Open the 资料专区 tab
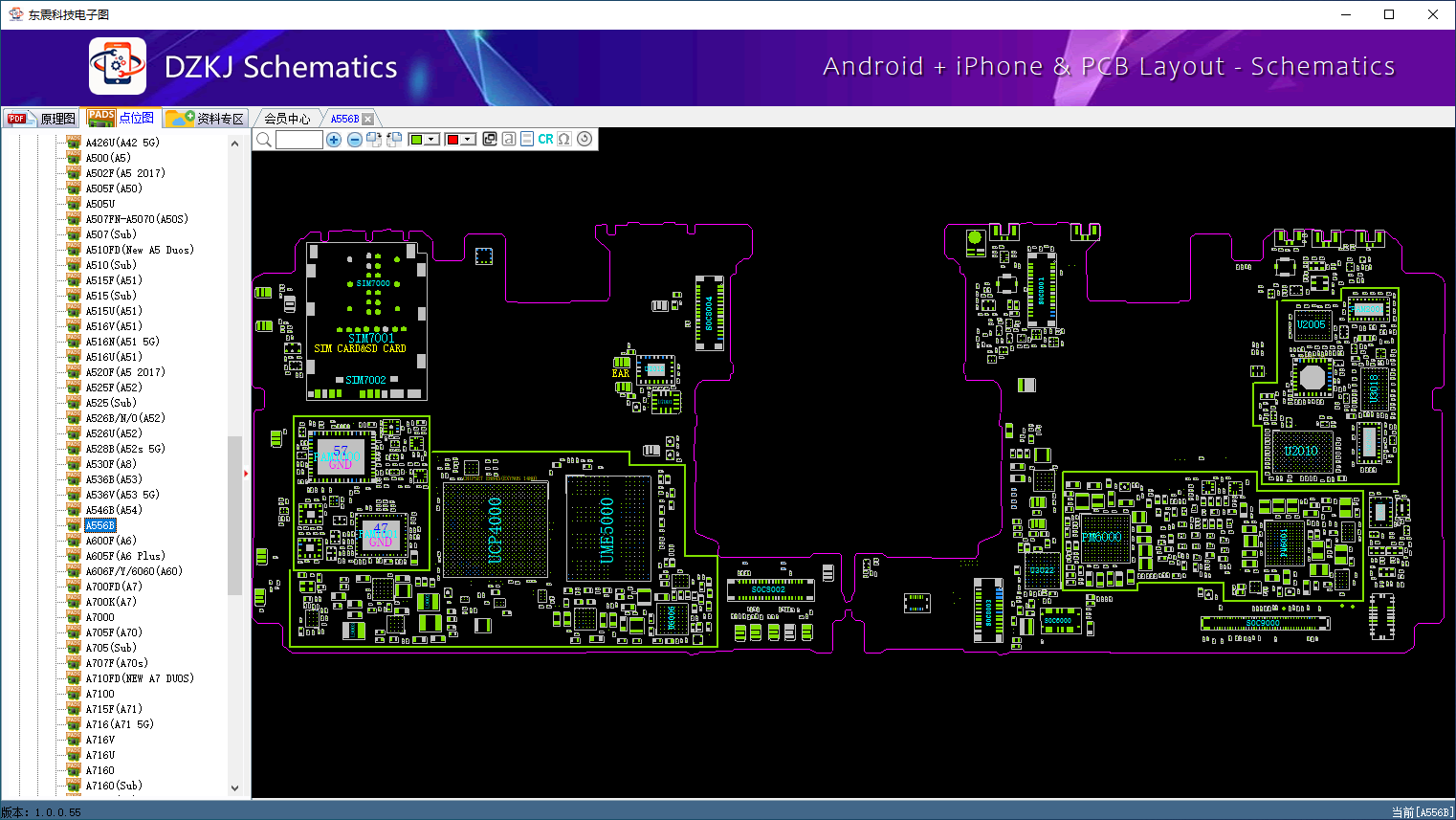 click(206, 119)
